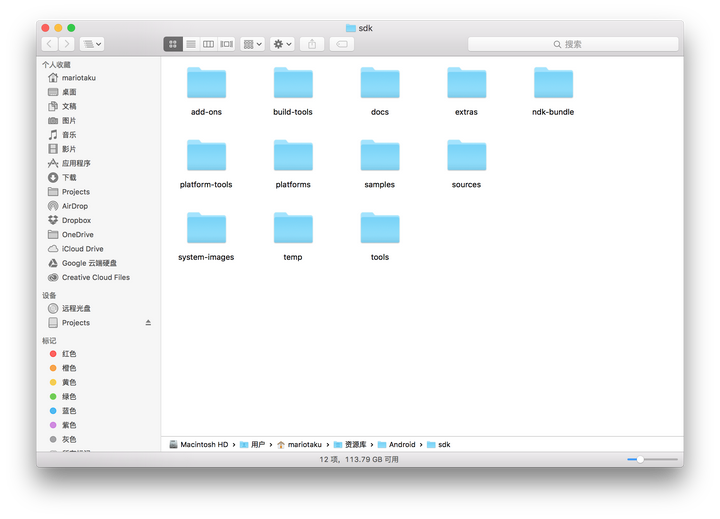Select the extras folder

pos(467,83)
